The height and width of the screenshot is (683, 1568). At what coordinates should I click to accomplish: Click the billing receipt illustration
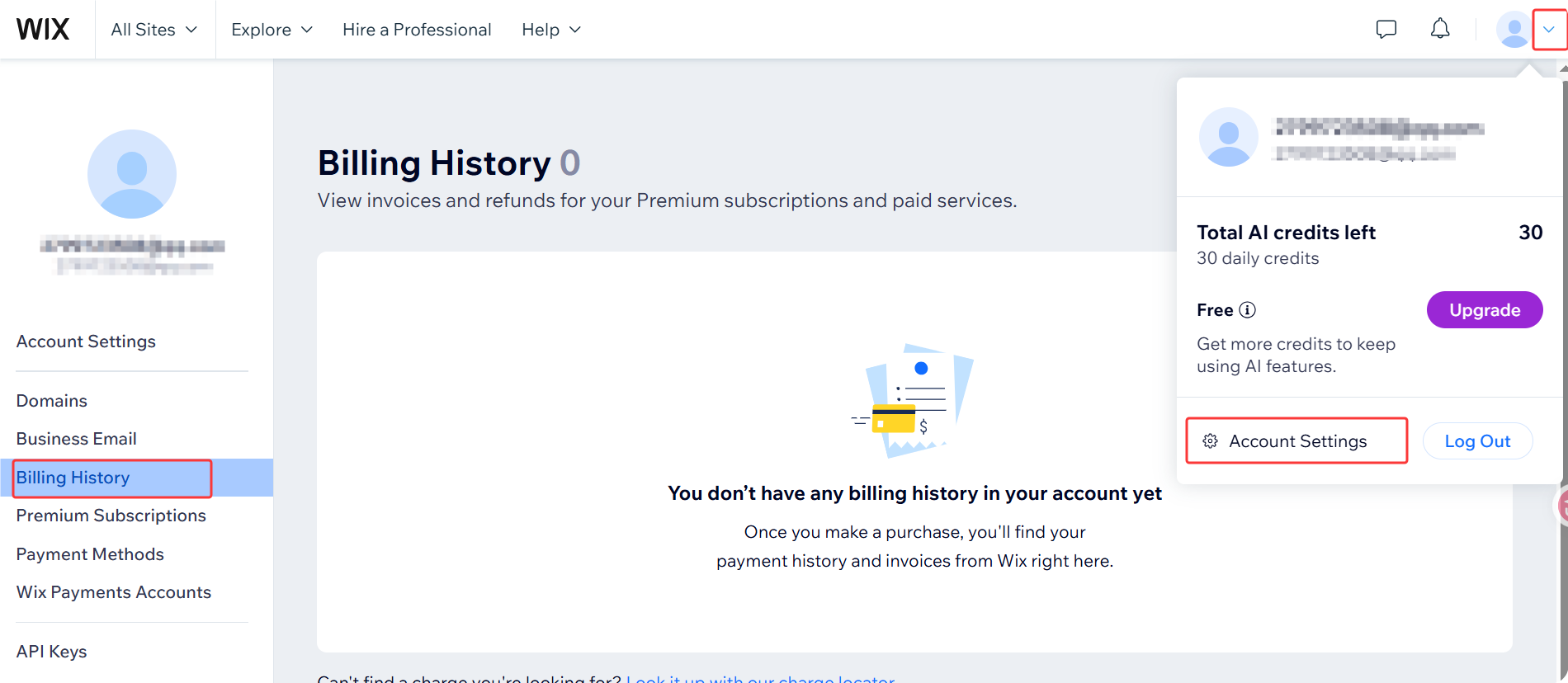click(913, 400)
